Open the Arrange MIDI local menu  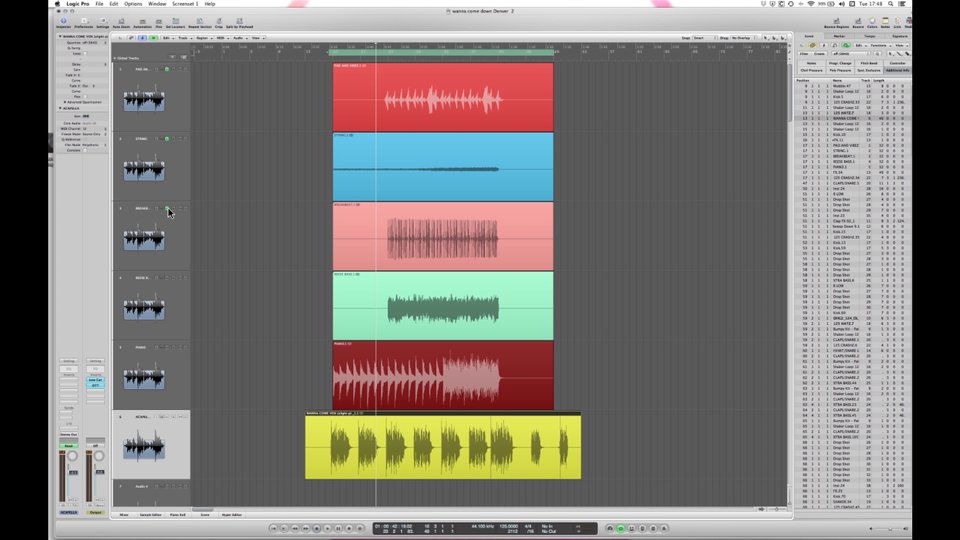point(222,38)
